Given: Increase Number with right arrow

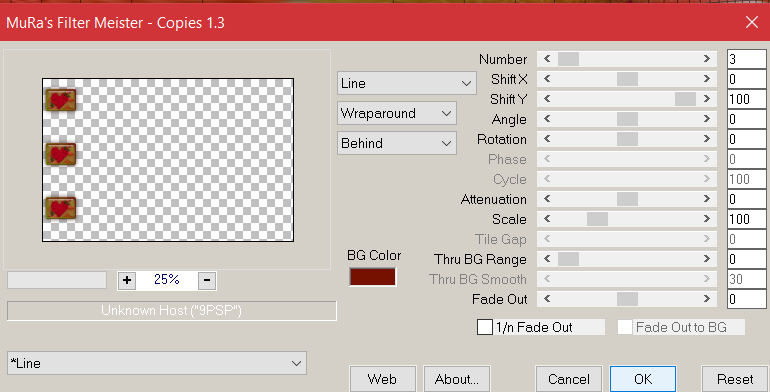Looking at the screenshot, I should 707,59.
